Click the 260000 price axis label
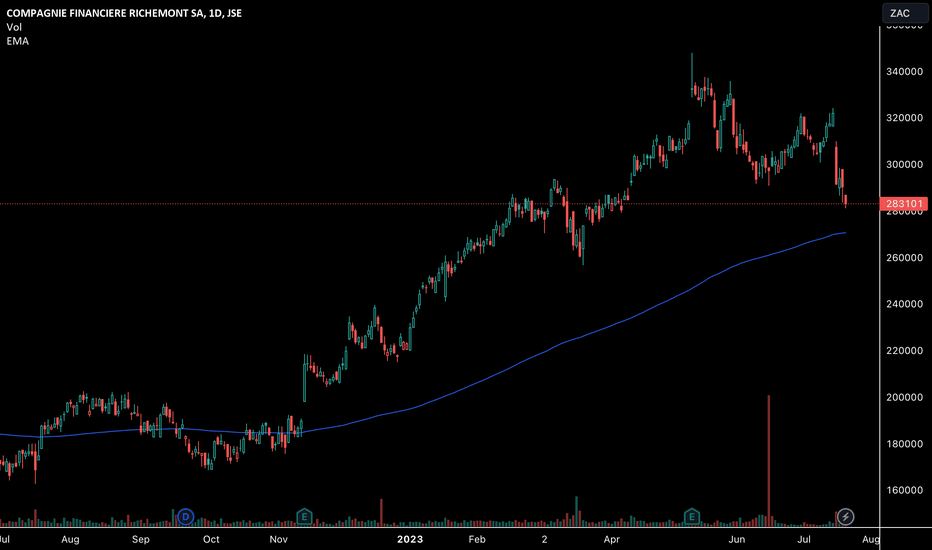Screen dimensions: 932x550 click(904, 257)
